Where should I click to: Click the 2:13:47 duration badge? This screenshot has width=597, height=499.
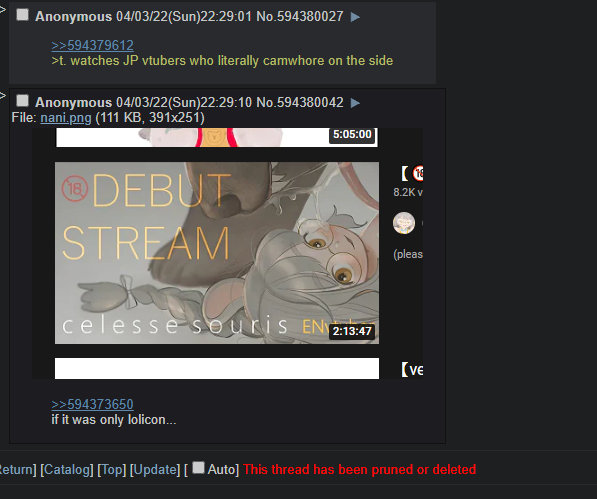pyautogui.click(x=352, y=331)
